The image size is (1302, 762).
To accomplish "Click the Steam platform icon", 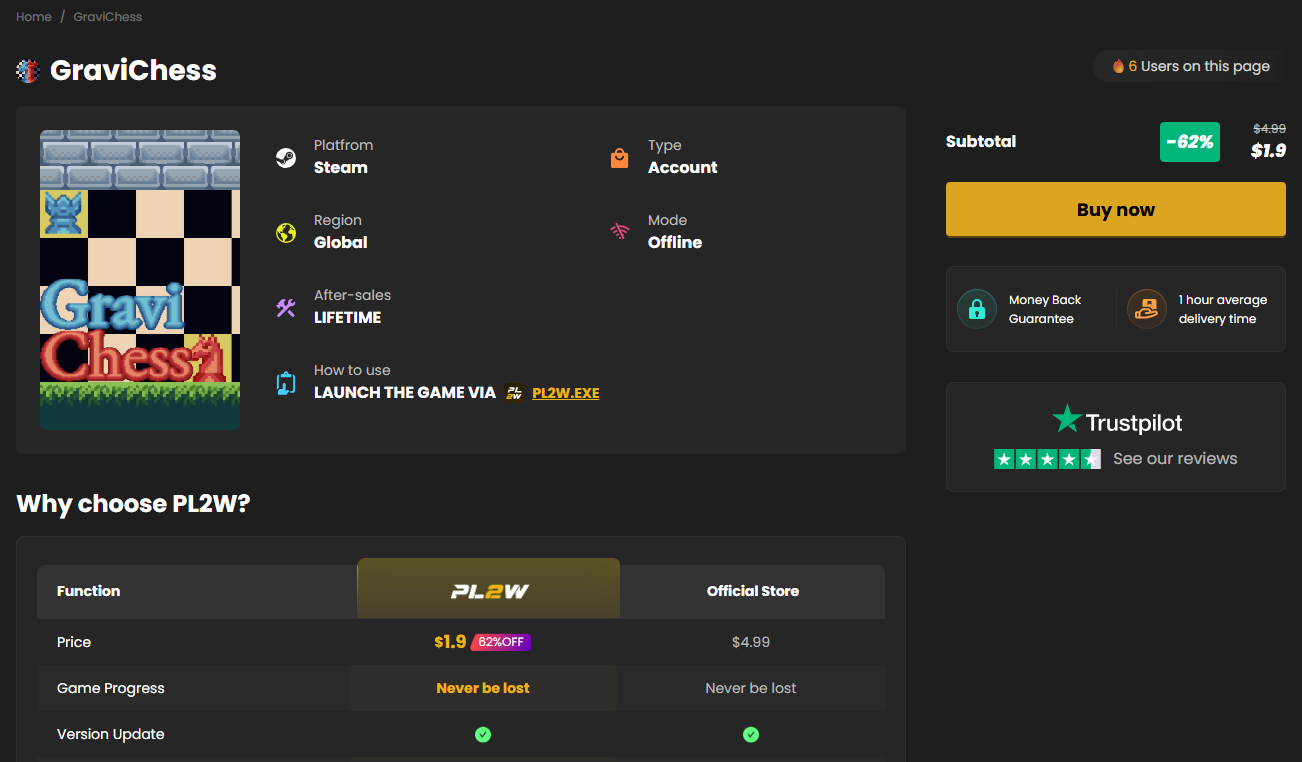I will pyautogui.click(x=286, y=158).
